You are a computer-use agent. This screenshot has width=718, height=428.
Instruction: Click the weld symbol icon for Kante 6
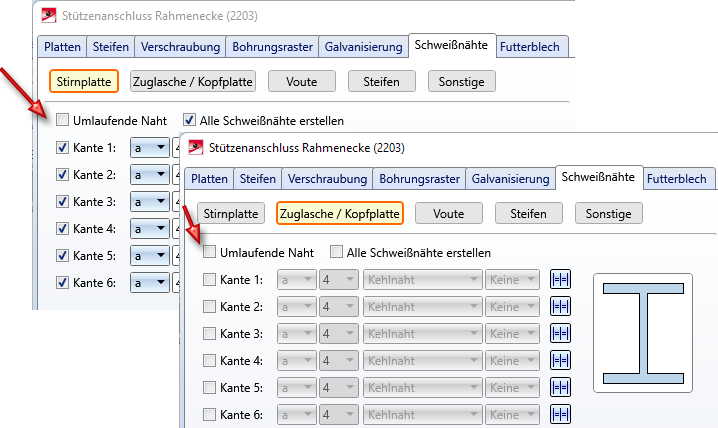click(560, 415)
